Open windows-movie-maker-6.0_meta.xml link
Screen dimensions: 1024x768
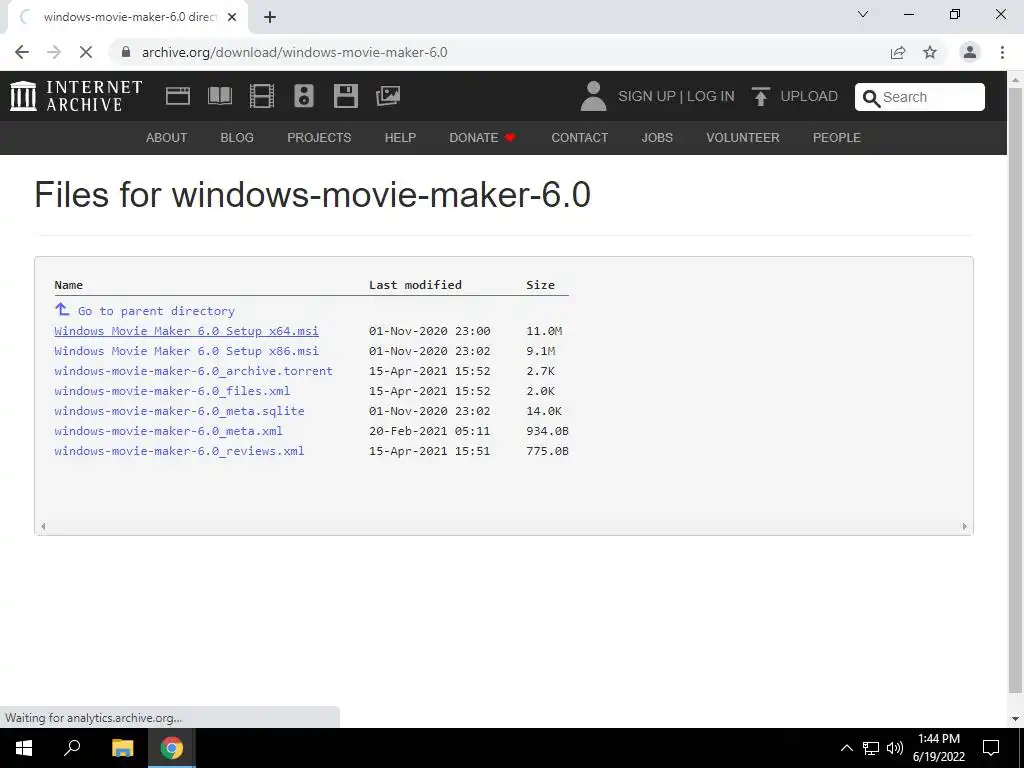click(x=168, y=431)
